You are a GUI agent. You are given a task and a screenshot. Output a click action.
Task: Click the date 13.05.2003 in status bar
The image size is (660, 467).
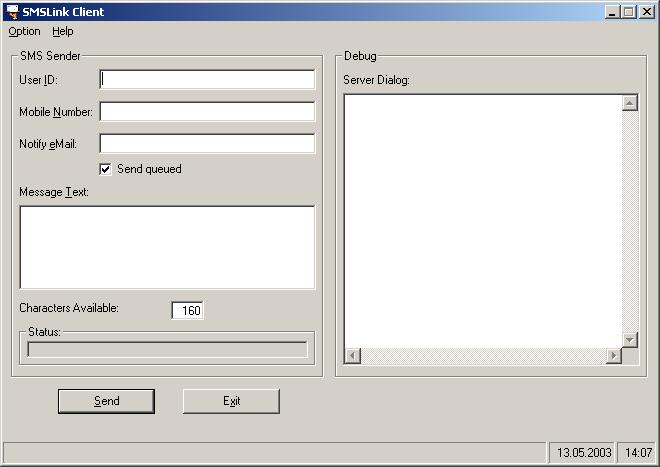click(x=584, y=453)
